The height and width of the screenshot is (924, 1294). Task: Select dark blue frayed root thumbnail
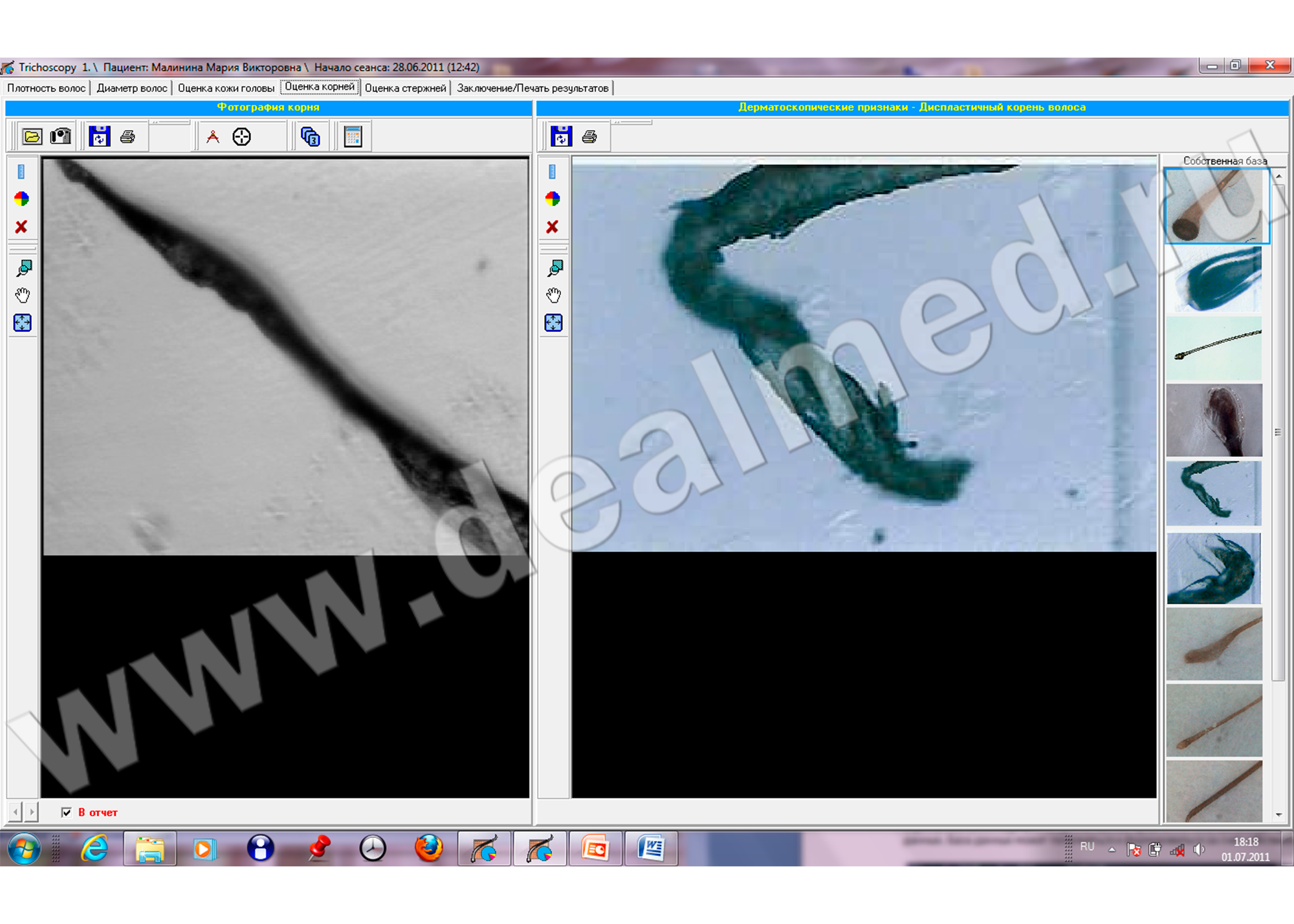(1214, 569)
